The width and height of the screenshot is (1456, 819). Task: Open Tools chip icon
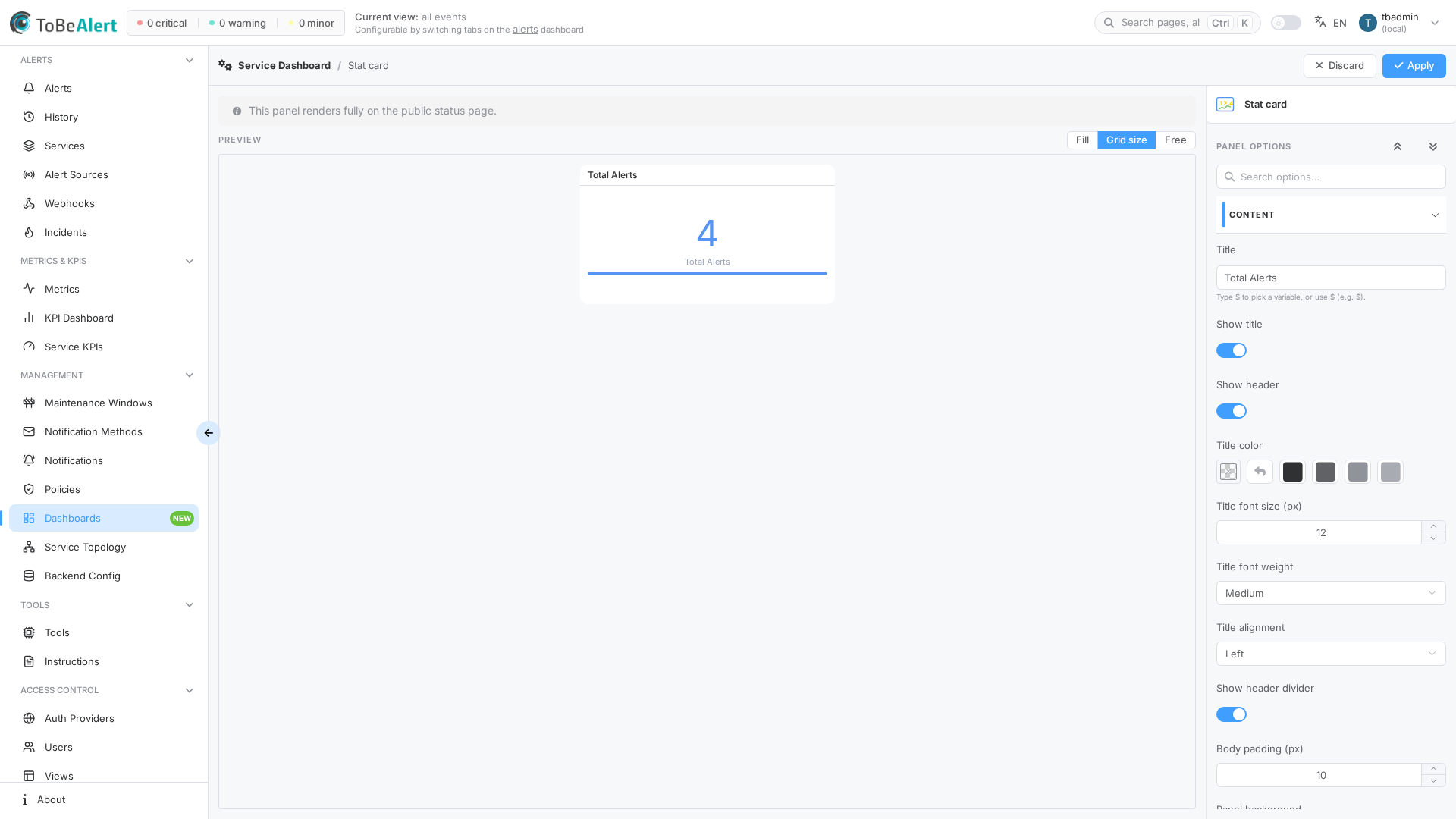[29, 632]
